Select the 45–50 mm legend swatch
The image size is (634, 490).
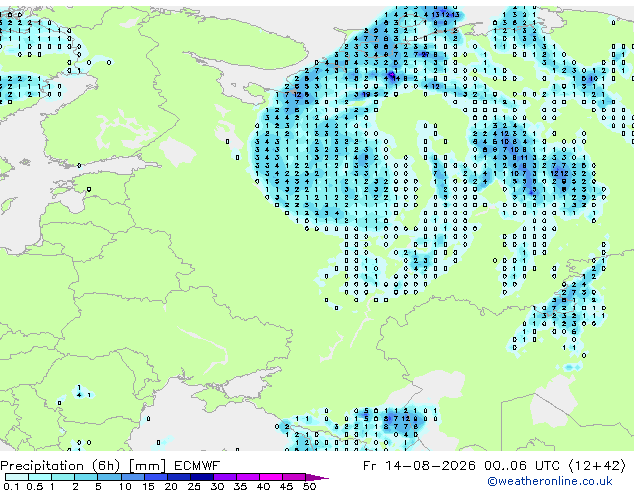point(294,477)
